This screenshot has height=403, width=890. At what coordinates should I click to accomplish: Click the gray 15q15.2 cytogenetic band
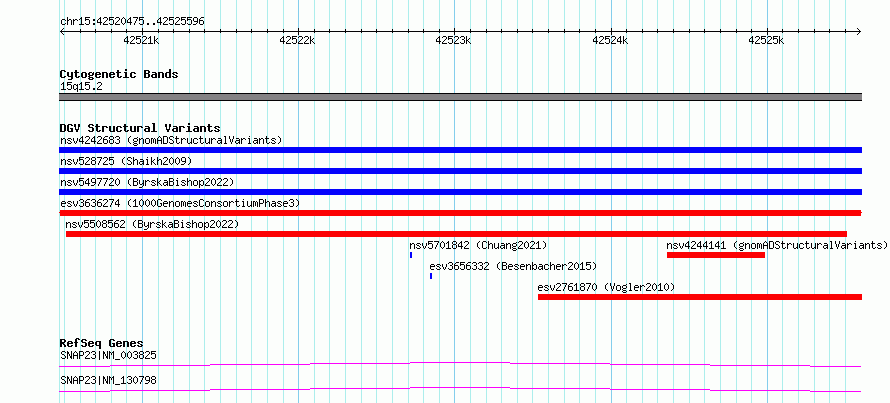pos(460,97)
